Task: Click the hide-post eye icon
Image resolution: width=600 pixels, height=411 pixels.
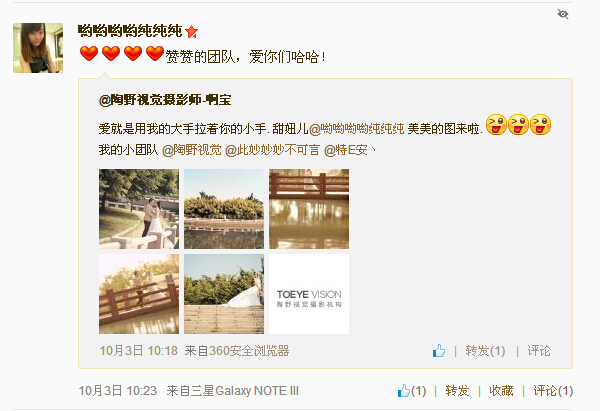Action: [562, 14]
